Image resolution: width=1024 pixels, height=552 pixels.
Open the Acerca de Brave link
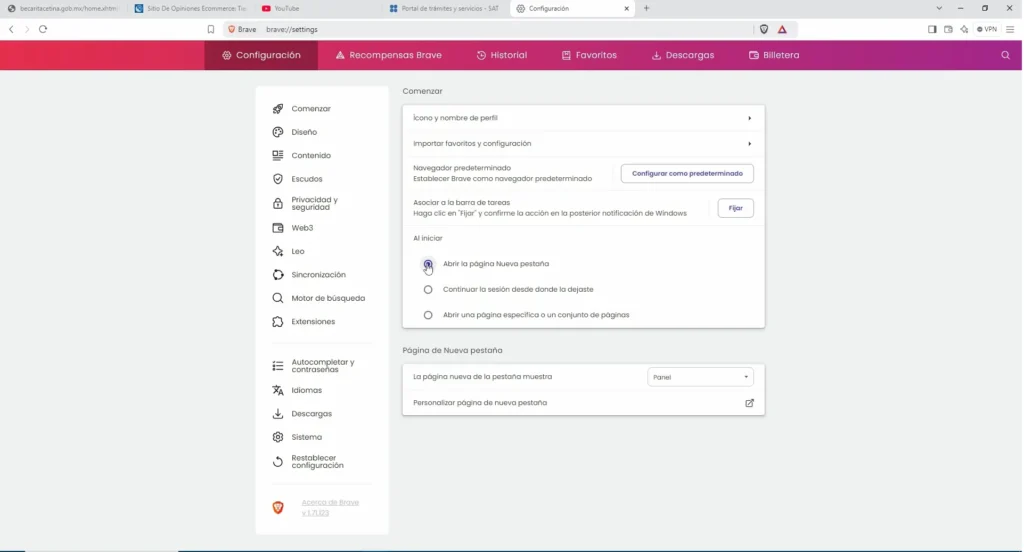pos(330,508)
